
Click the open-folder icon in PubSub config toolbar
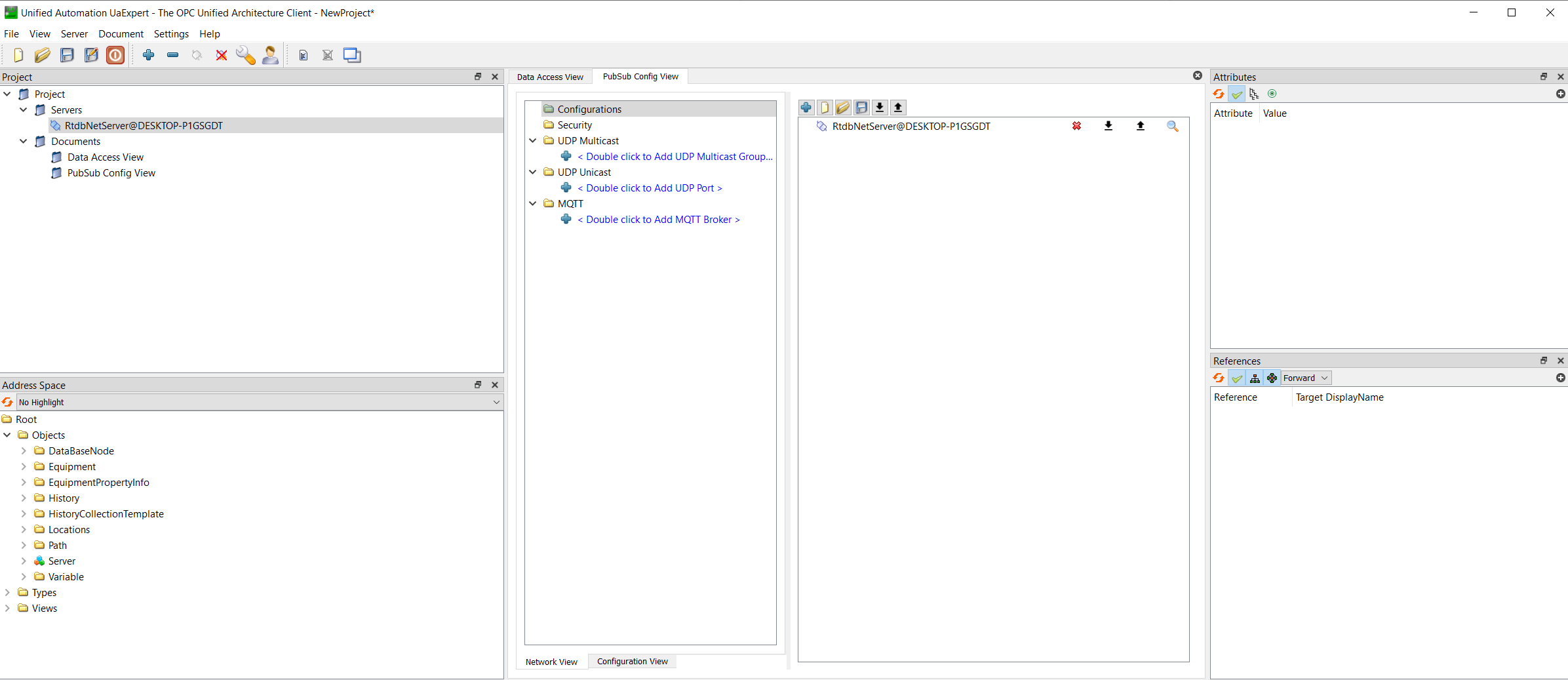point(843,108)
